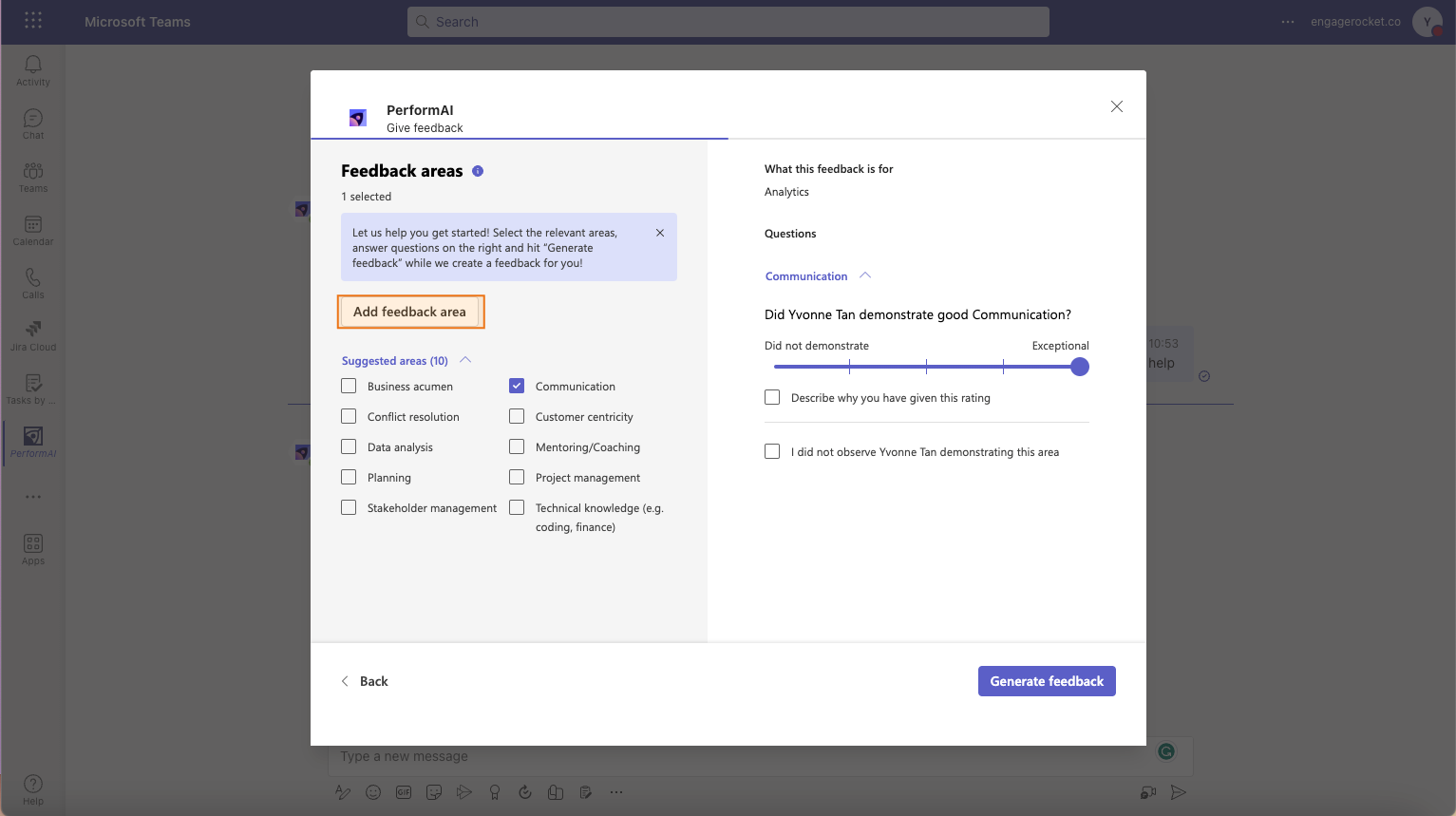Click the Give feedback tab header

425,128
